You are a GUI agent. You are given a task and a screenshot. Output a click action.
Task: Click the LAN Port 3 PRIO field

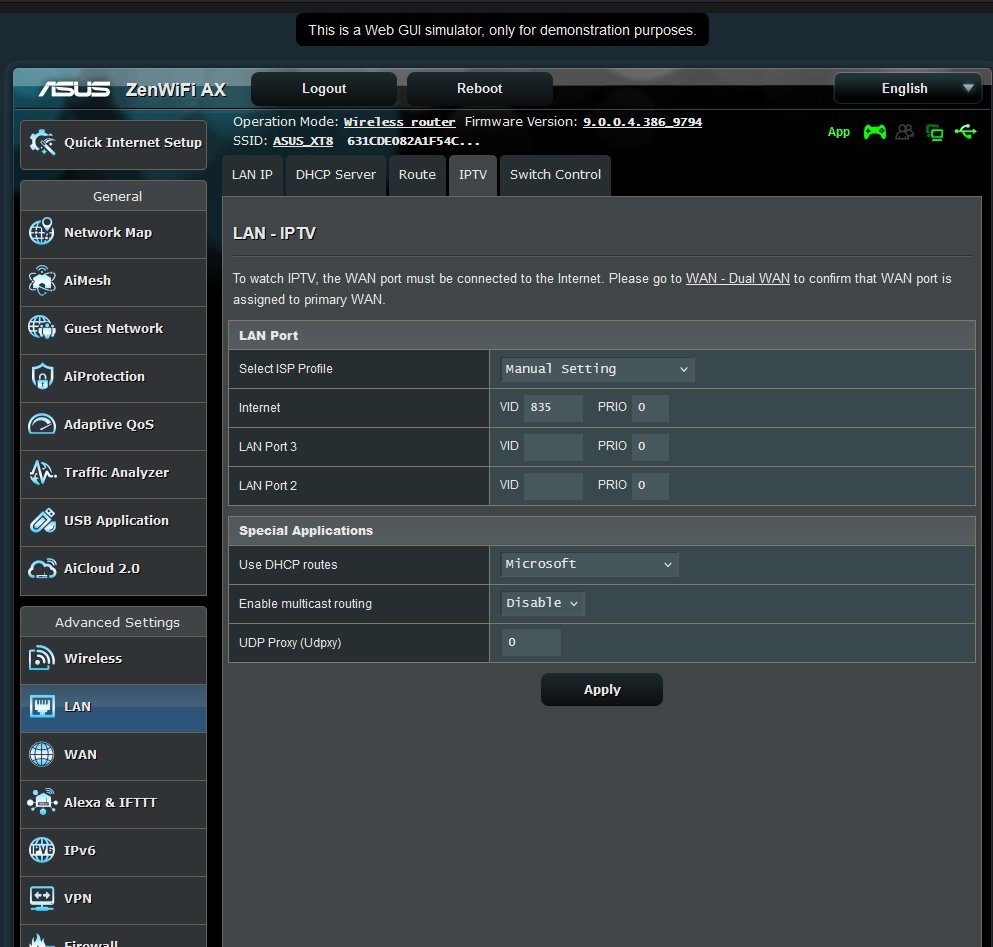tap(650, 447)
